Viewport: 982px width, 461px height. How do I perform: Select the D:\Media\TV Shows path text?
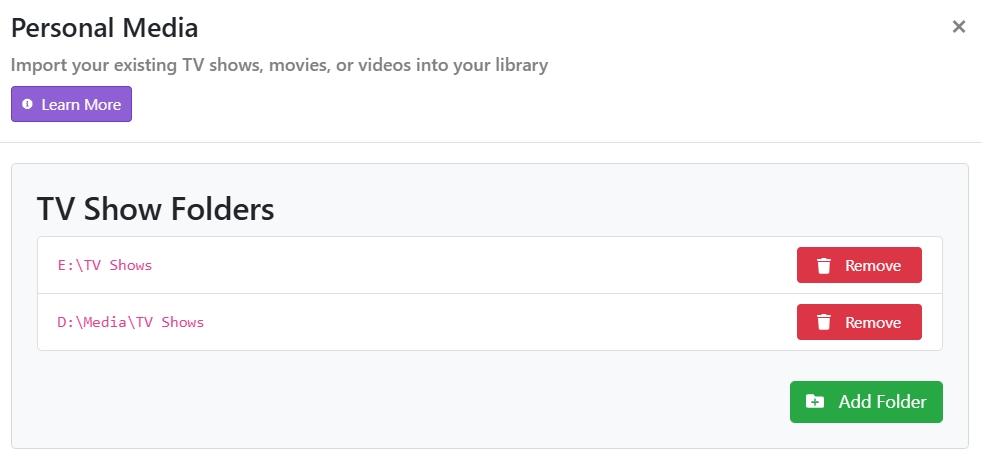pyautogui.click(x=131, y=323)
